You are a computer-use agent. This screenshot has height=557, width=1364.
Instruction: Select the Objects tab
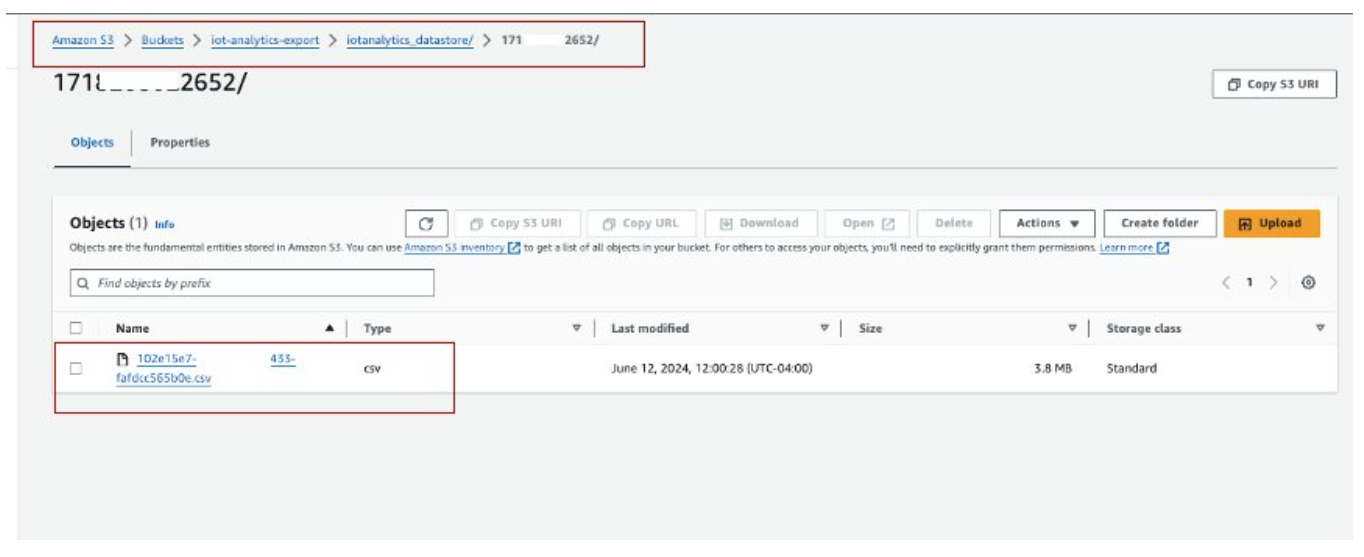pos(92,143)
